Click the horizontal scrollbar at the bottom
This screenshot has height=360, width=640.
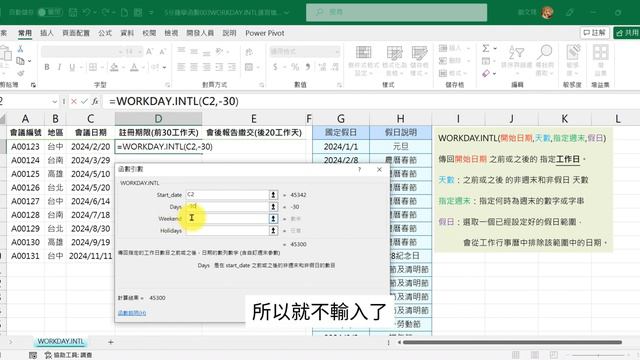[512, 342]
